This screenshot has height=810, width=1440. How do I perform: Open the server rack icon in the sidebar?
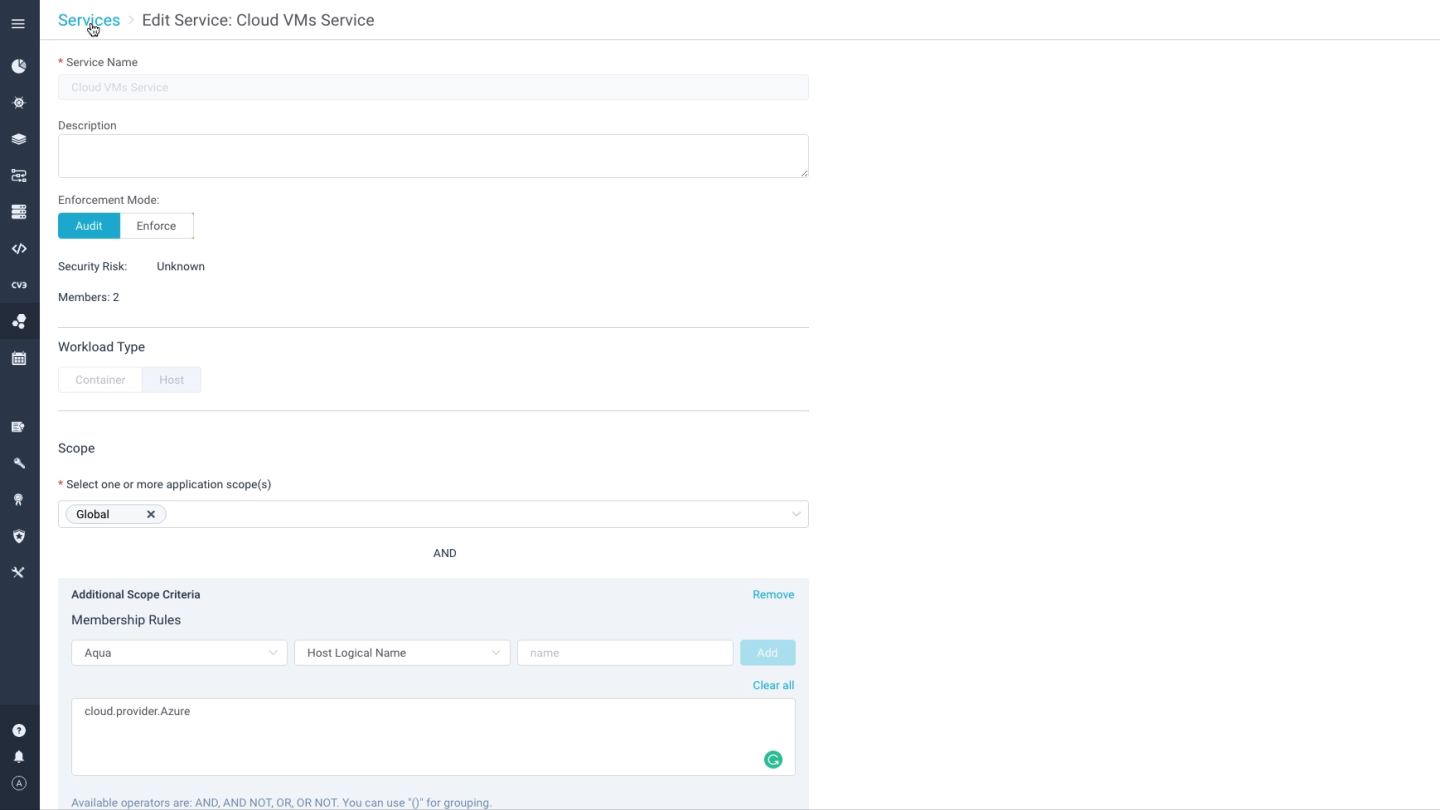18,212
